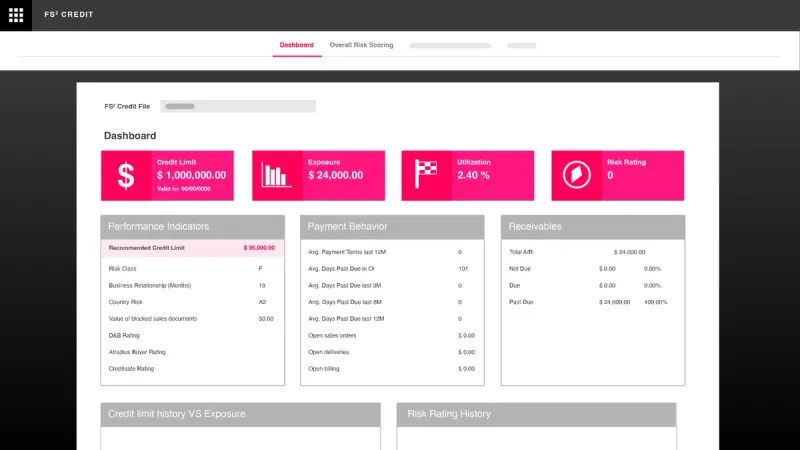Viewport: 800px width, 450px height.
Task: Click the Total A/R amount $ 24,000.00
Action: (x=629, y=252)
